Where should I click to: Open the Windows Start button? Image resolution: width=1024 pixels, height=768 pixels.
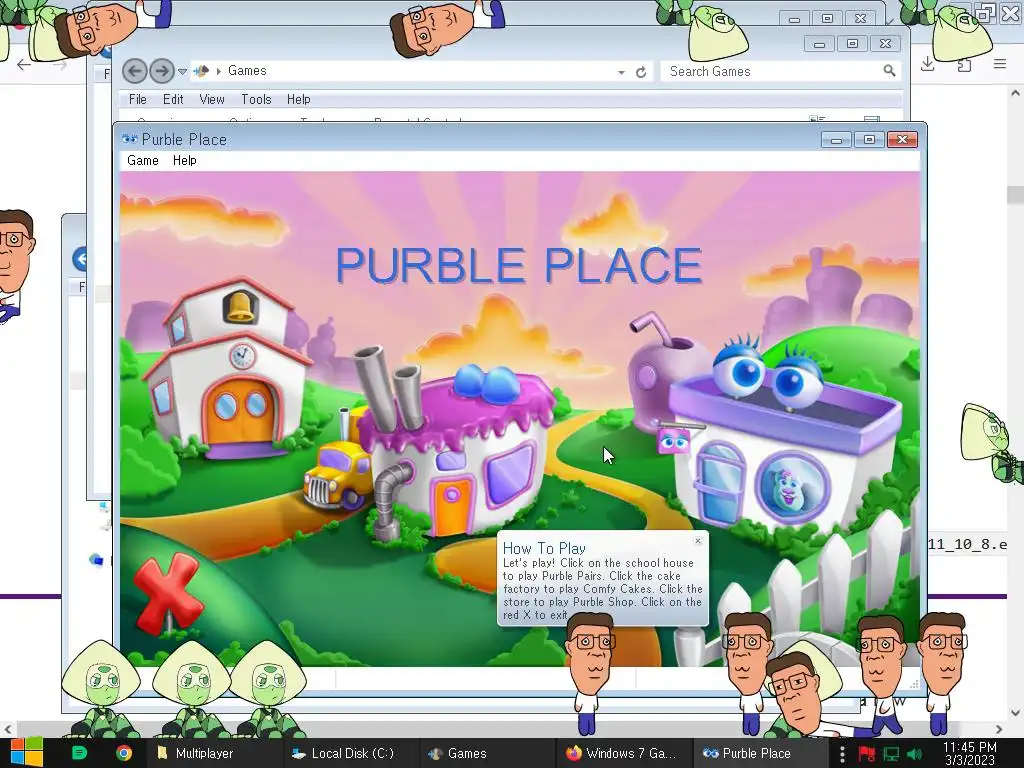click(x=27, y=753)
